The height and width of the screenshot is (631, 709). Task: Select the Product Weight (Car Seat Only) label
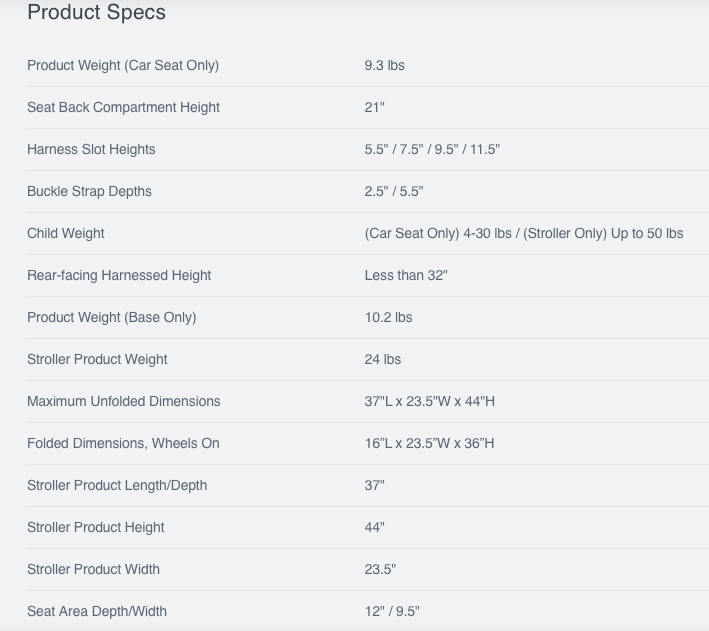point(123,66)
